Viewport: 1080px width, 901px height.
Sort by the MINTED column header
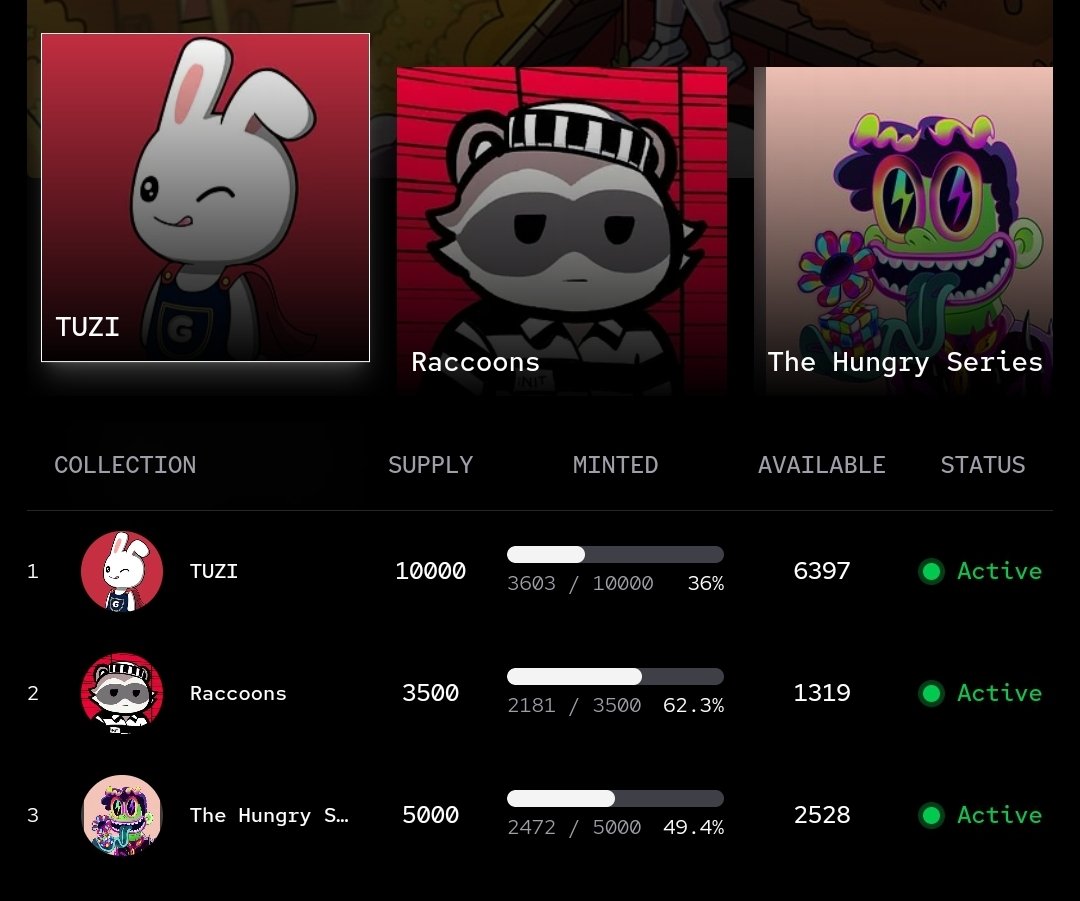click(x=615, y=465)
